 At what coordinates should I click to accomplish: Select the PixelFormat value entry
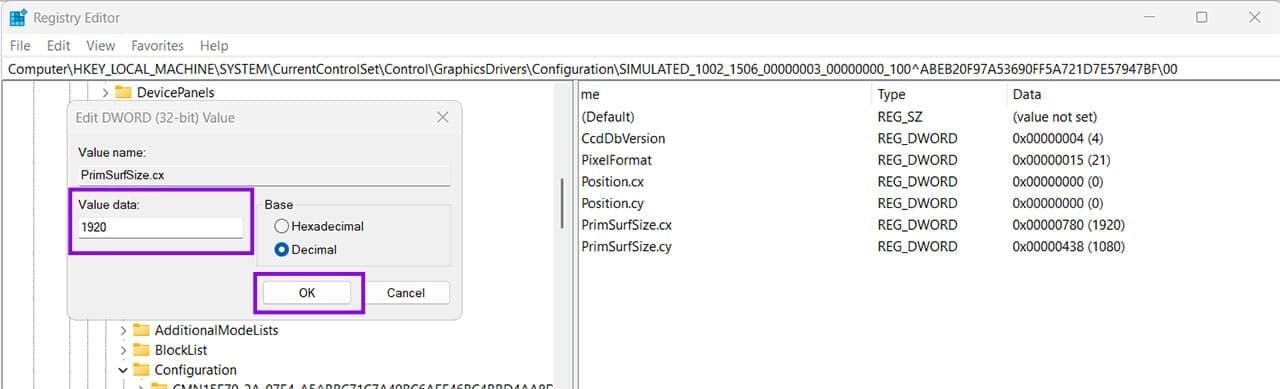point(616,160)
